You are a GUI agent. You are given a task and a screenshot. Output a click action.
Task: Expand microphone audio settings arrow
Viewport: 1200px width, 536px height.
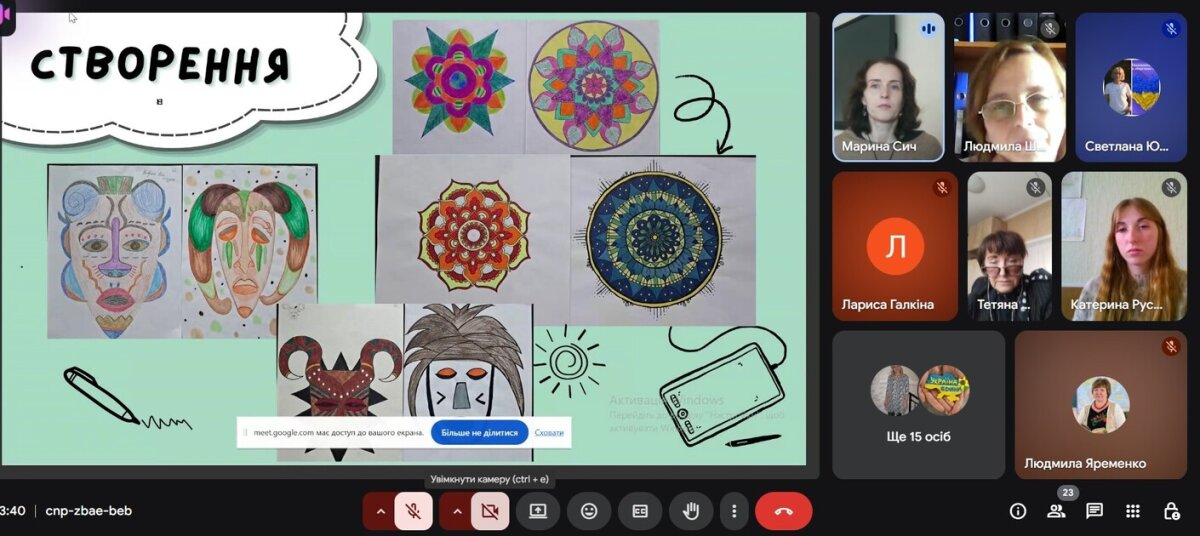point(379,511)
